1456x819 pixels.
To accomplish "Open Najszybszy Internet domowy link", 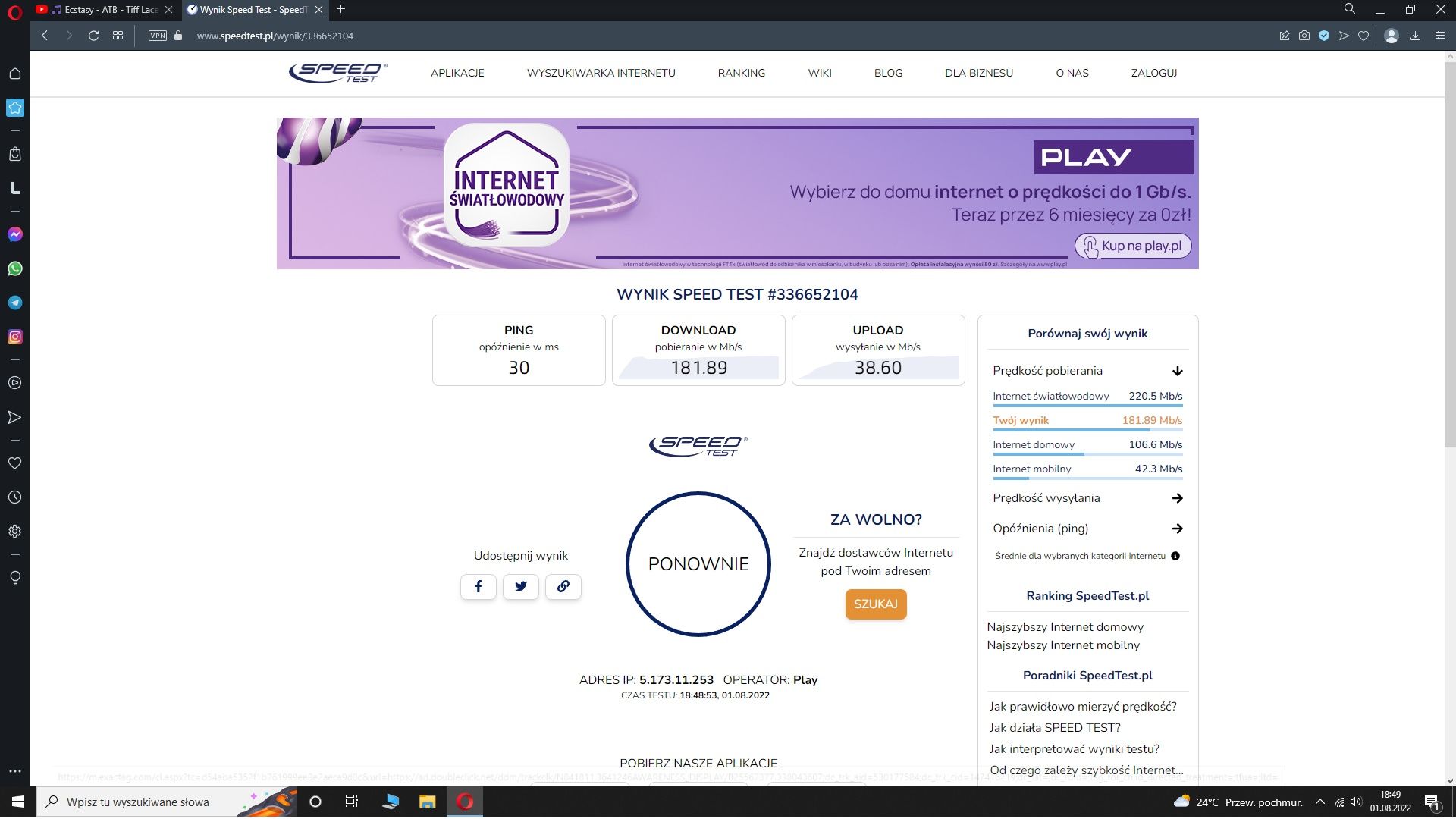I will 1065,627.
